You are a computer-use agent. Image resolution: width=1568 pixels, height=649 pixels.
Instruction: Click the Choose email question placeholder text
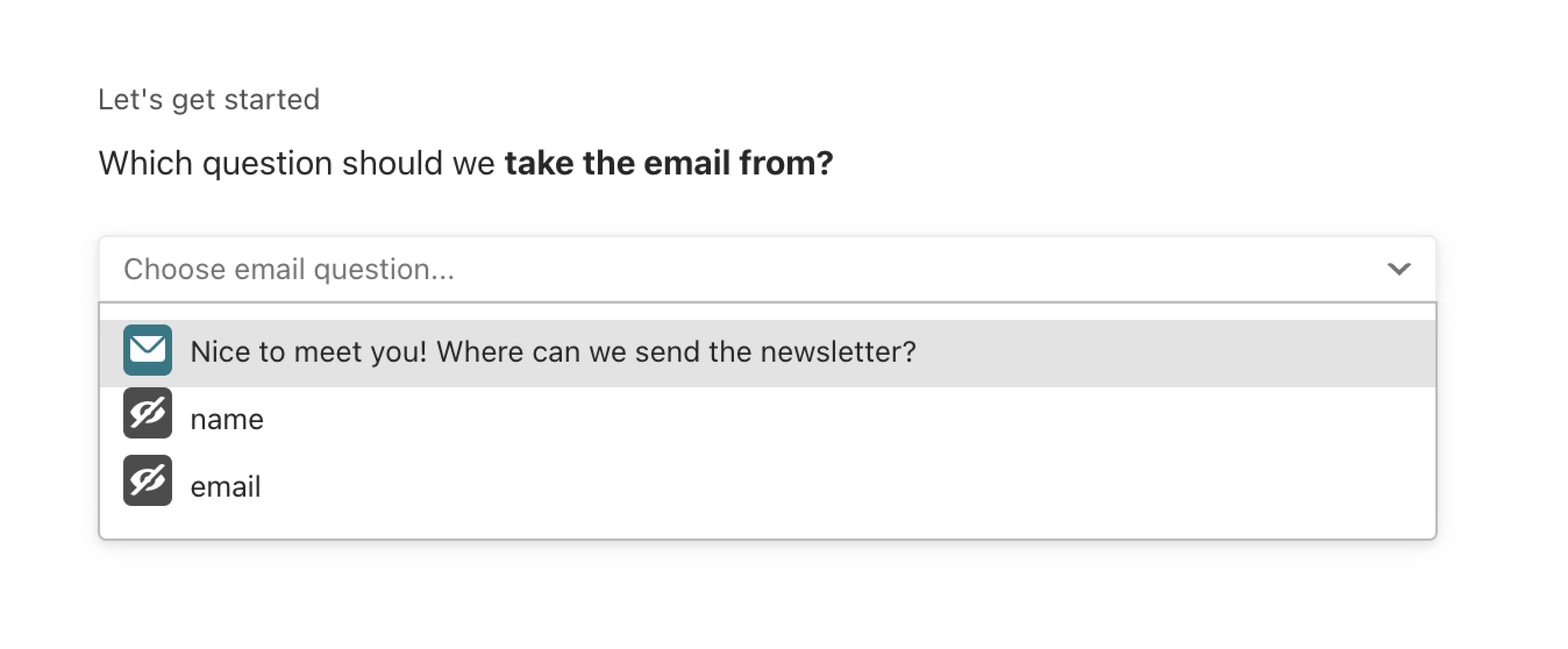pyautogui.click(x=289, y=270)
